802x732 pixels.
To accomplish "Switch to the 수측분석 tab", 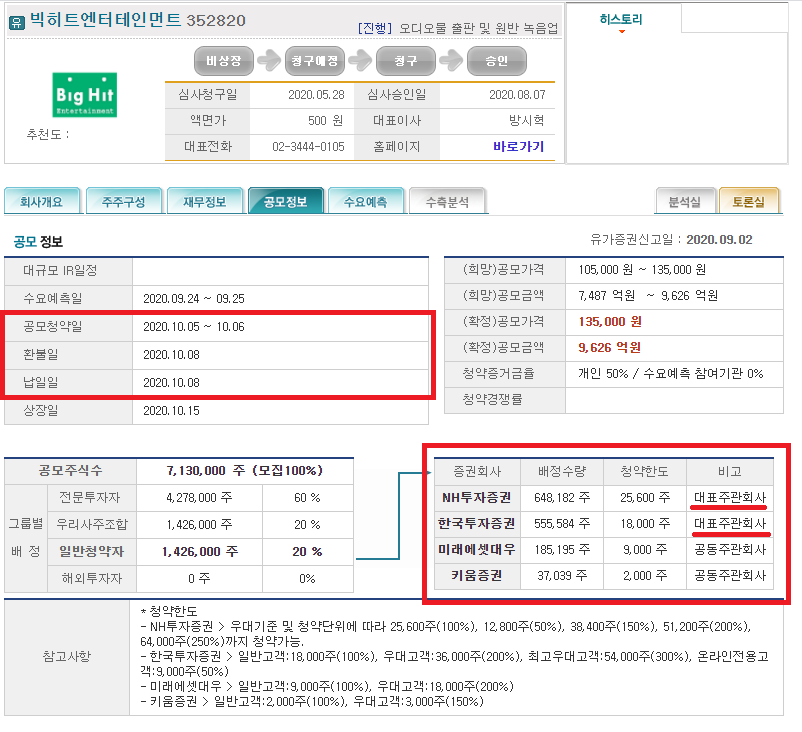I will click(447, 202).
